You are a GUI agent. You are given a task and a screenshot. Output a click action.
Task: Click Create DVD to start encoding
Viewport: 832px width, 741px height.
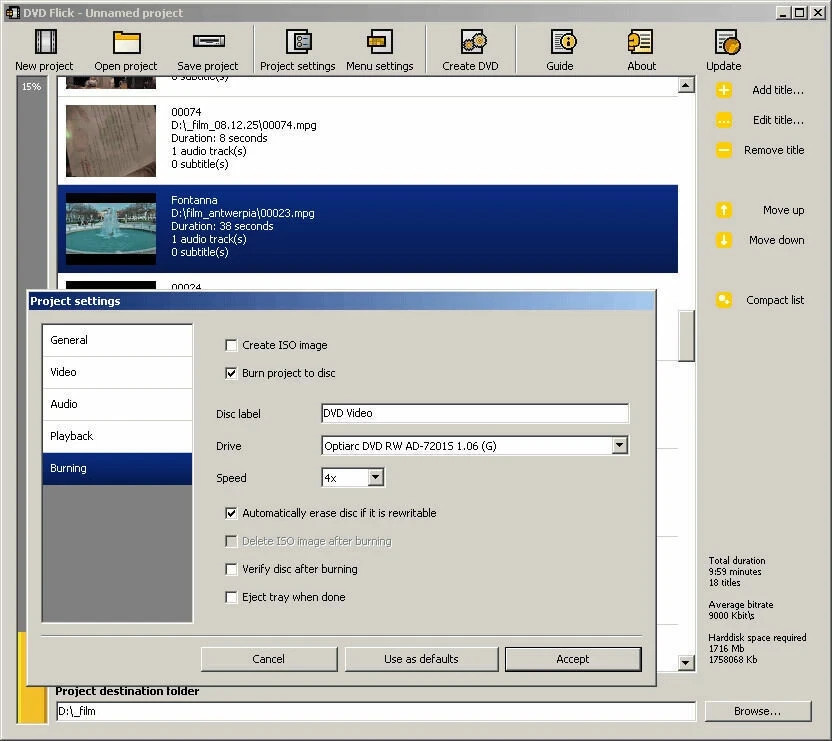pyautogui.click(x=470, y=48)
